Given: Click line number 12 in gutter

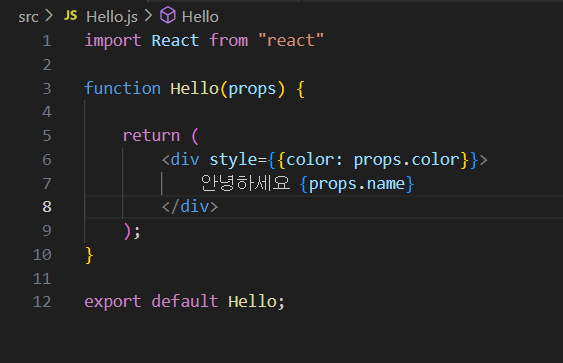Looking at the screenshot, I should coord(42,302).
